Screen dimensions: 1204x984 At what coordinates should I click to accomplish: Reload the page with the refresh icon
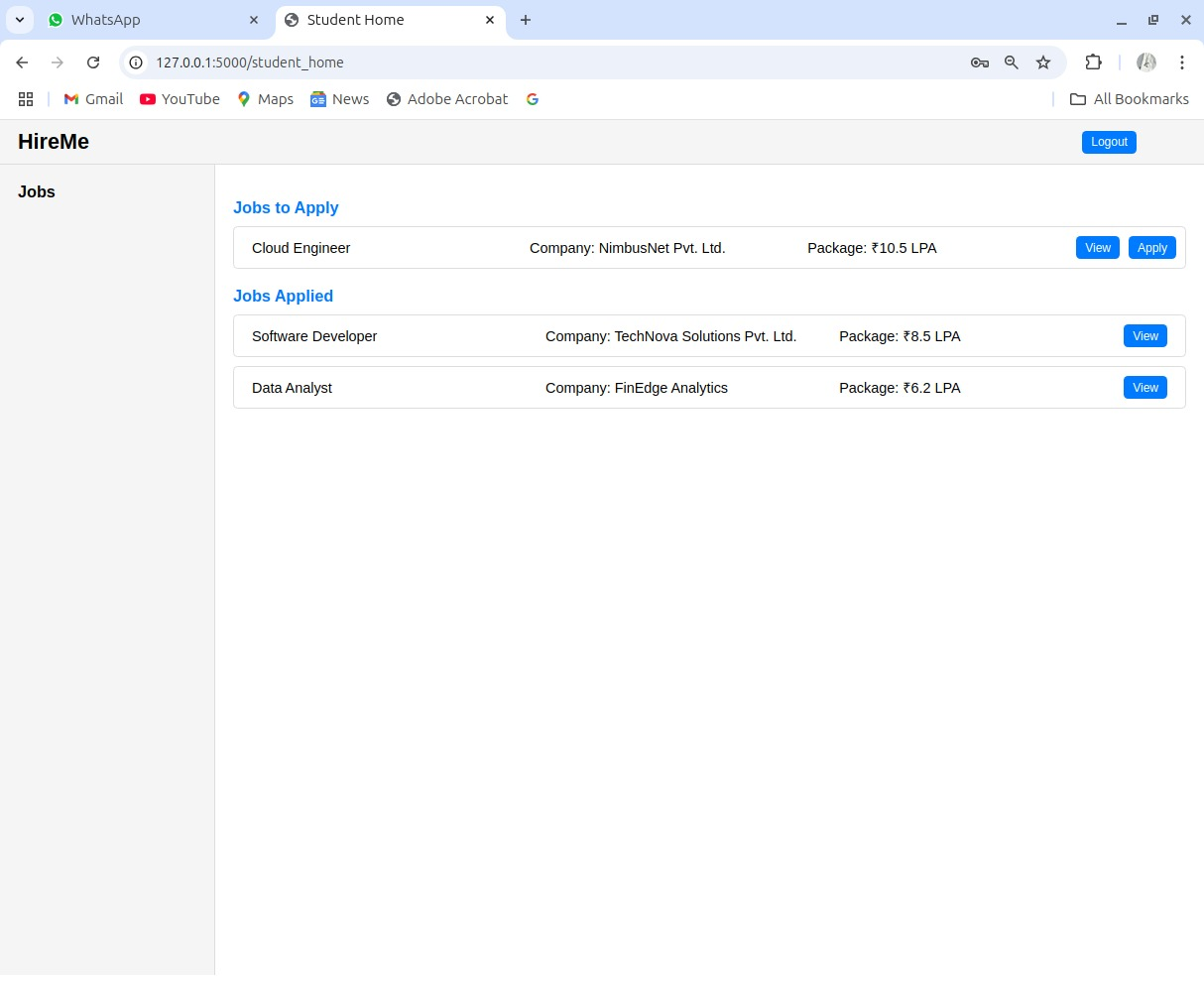(x=93, y=62)
